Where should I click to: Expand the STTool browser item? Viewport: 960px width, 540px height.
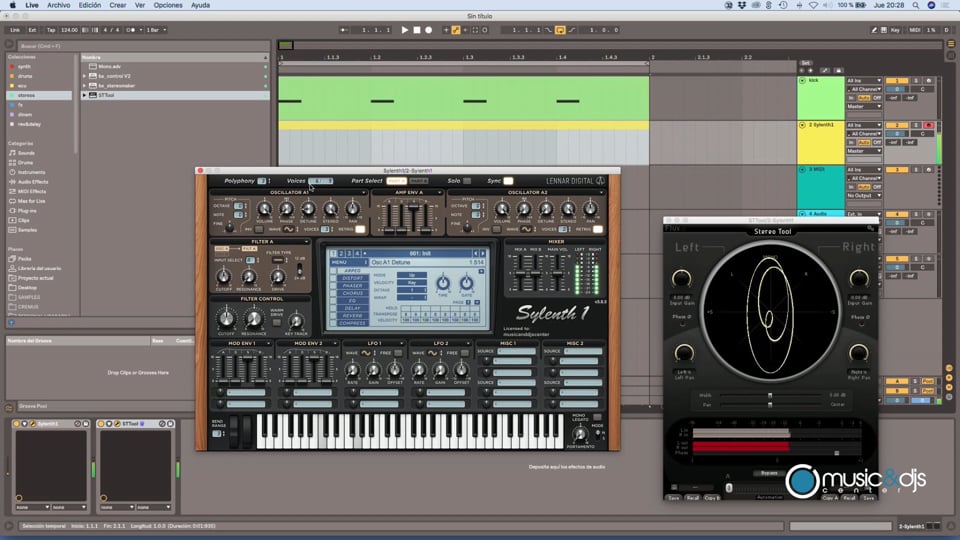[x=84, y=96]
